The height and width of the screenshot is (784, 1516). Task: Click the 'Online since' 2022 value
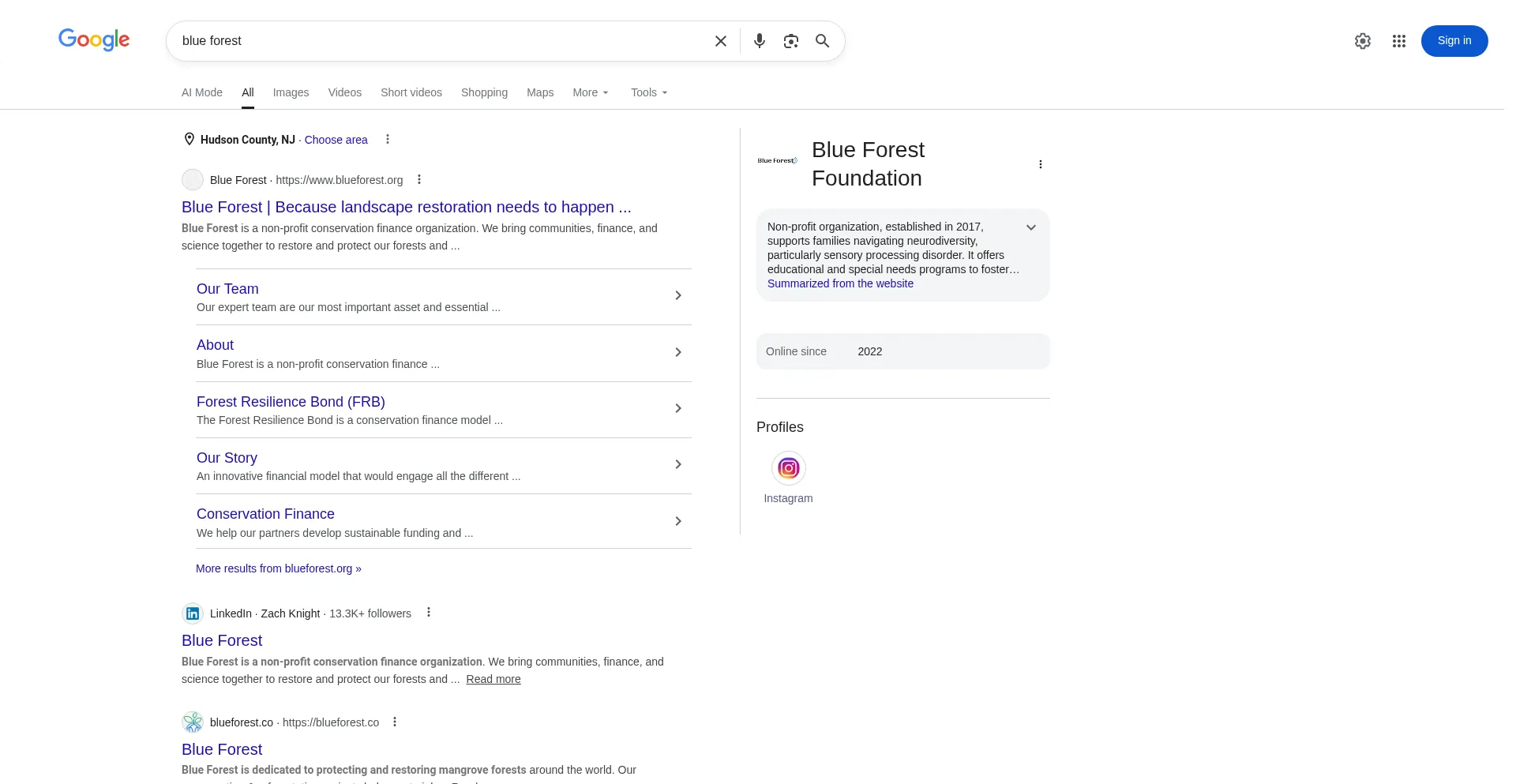point(870,351)
